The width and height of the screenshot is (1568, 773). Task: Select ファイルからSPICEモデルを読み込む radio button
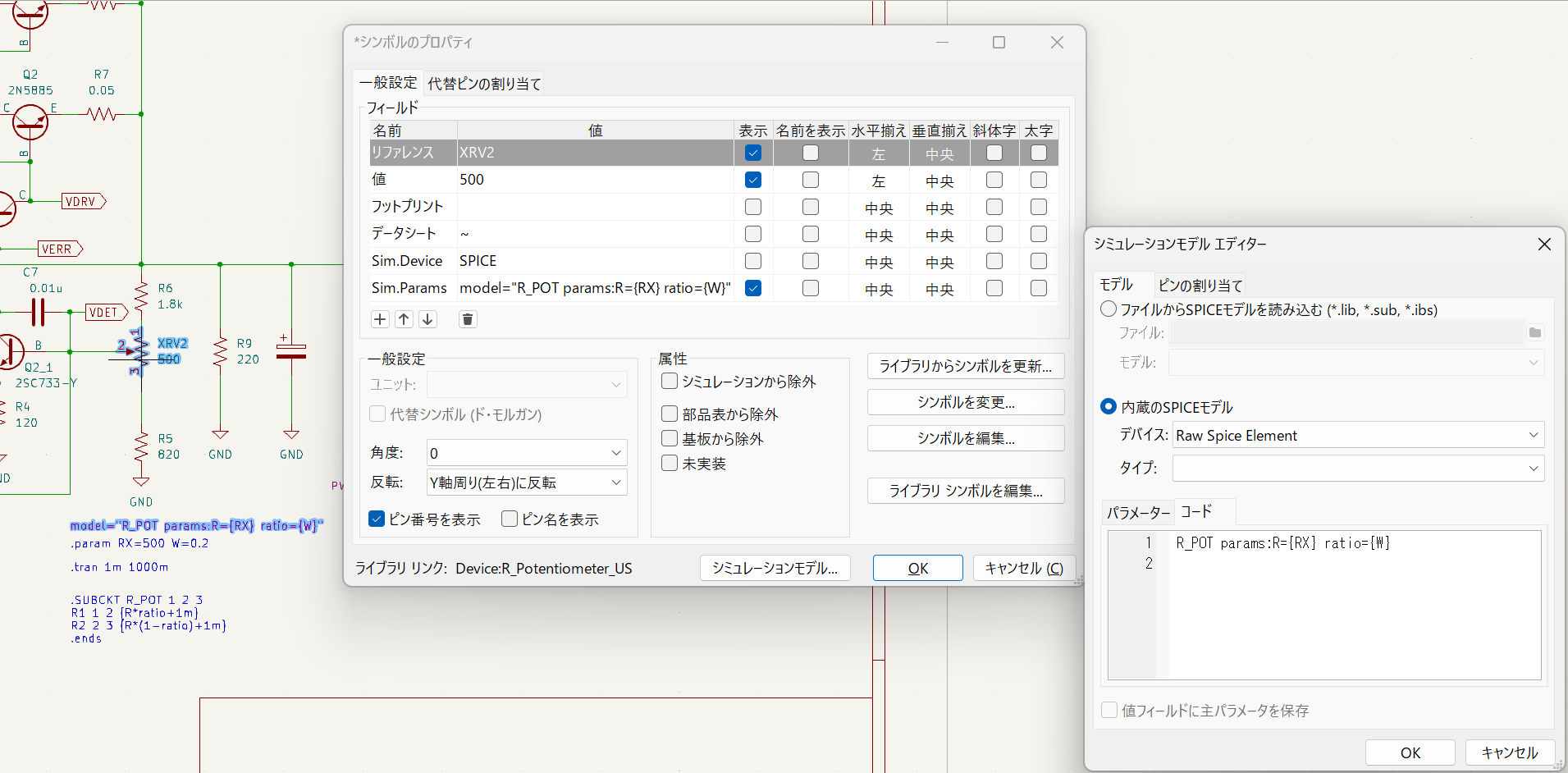tap(1109, 309)
